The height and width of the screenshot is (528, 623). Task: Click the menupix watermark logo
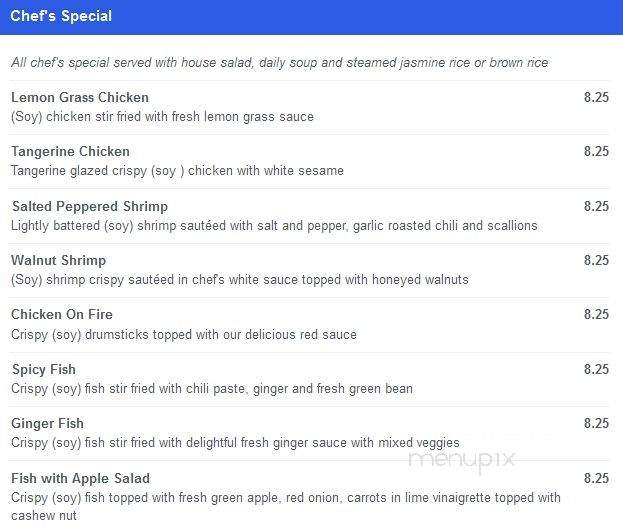462,460
